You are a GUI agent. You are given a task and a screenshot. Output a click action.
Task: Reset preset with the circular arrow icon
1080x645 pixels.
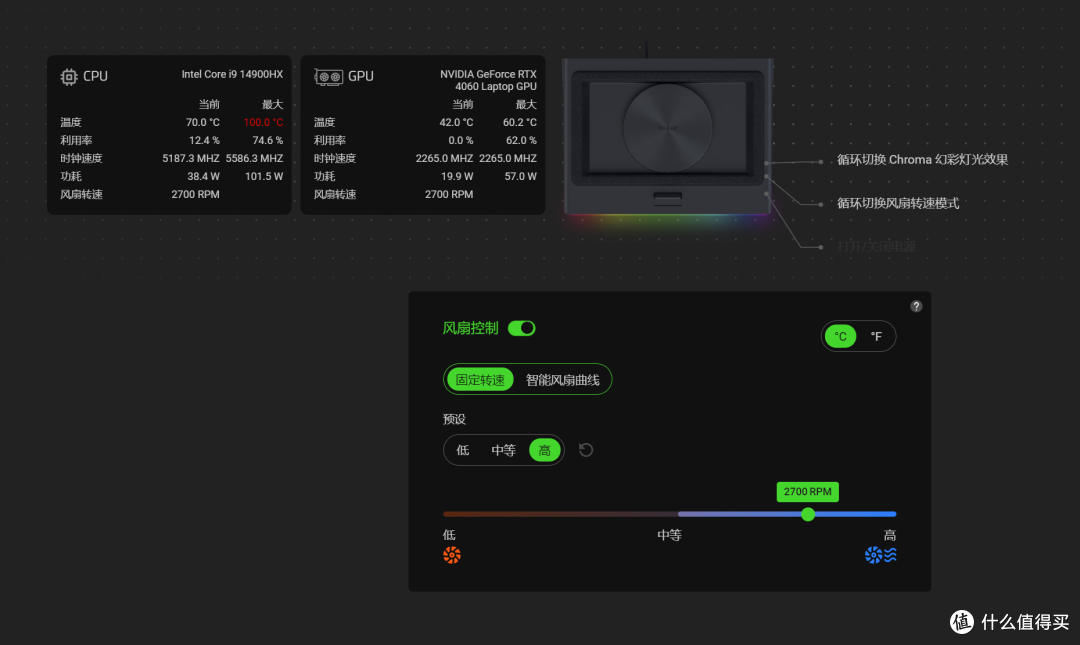tap(585, 450)
